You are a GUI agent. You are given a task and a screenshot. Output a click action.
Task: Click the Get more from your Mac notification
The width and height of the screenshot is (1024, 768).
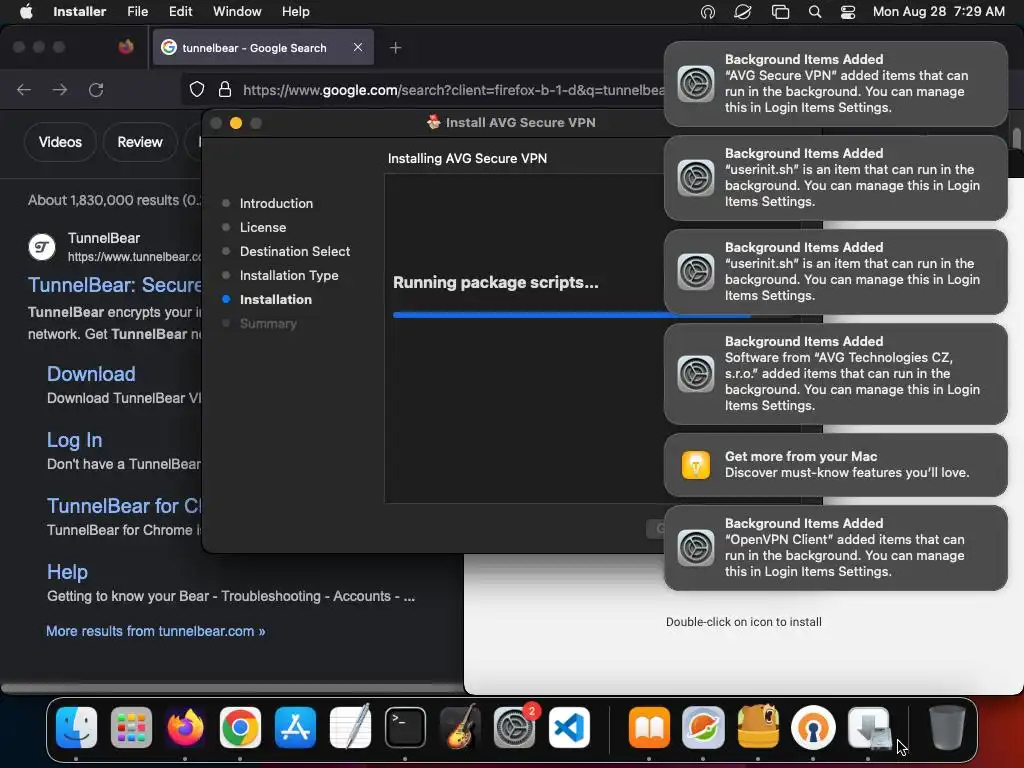coord(835,465)
